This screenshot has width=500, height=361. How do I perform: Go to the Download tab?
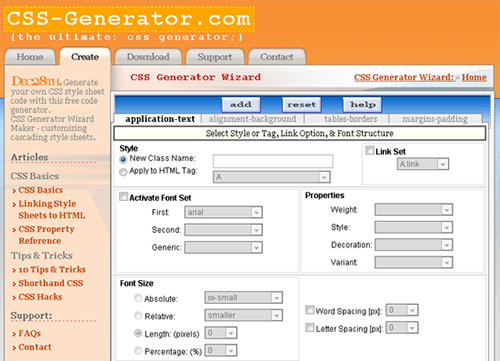tap(148, 57)
